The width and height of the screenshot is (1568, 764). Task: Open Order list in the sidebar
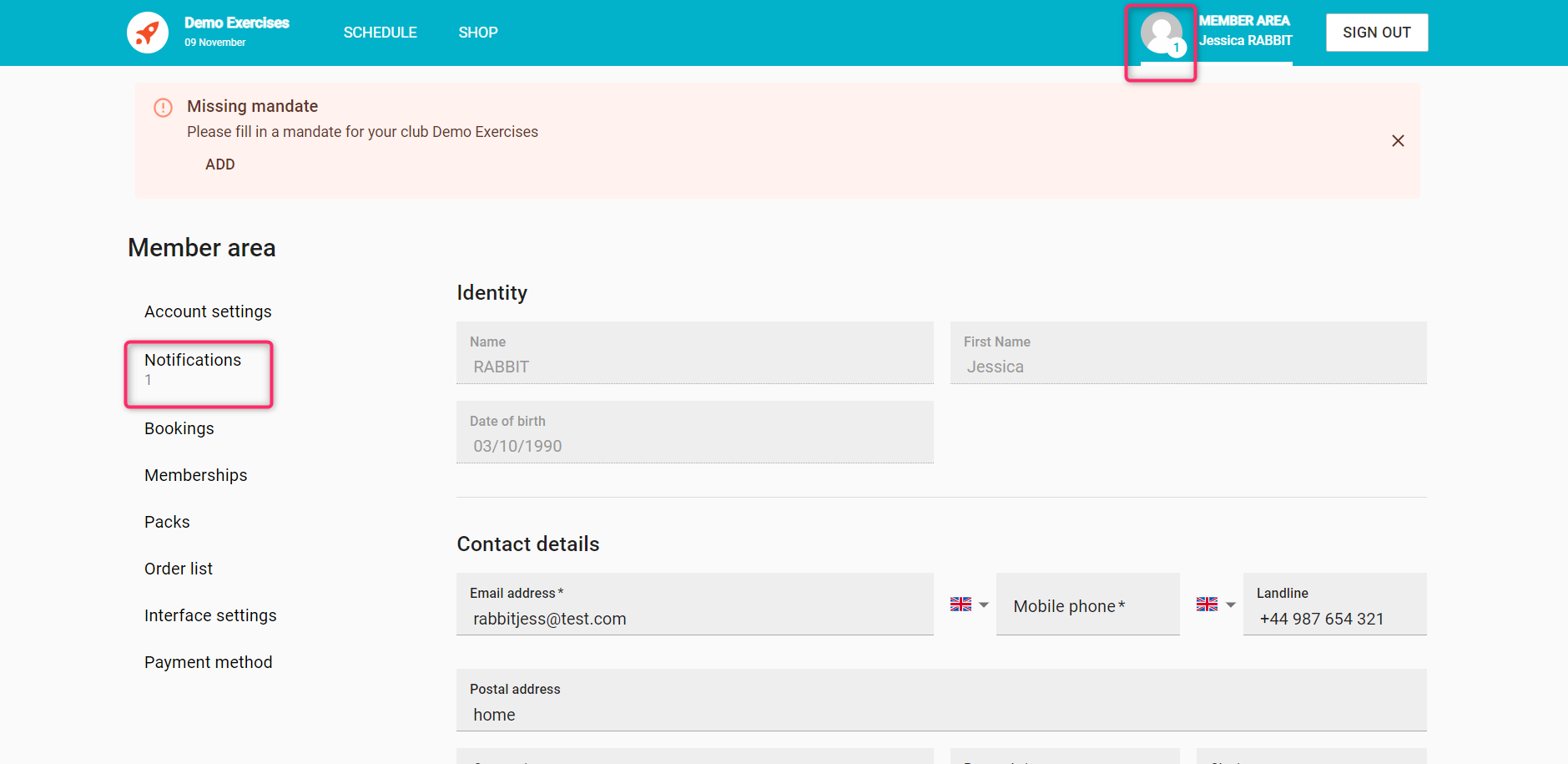(x=179, y=569)
